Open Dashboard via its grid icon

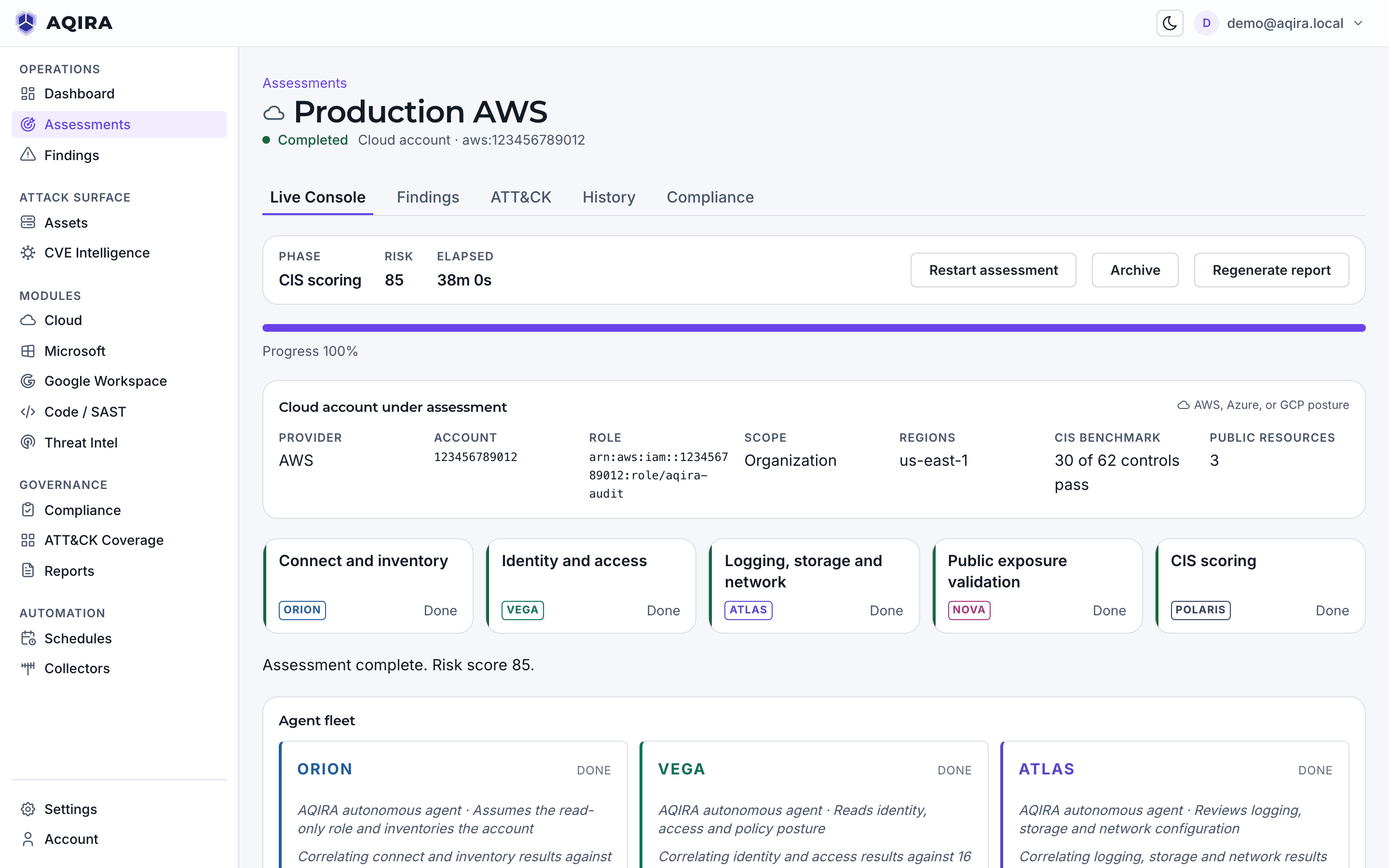coord(28,94)
